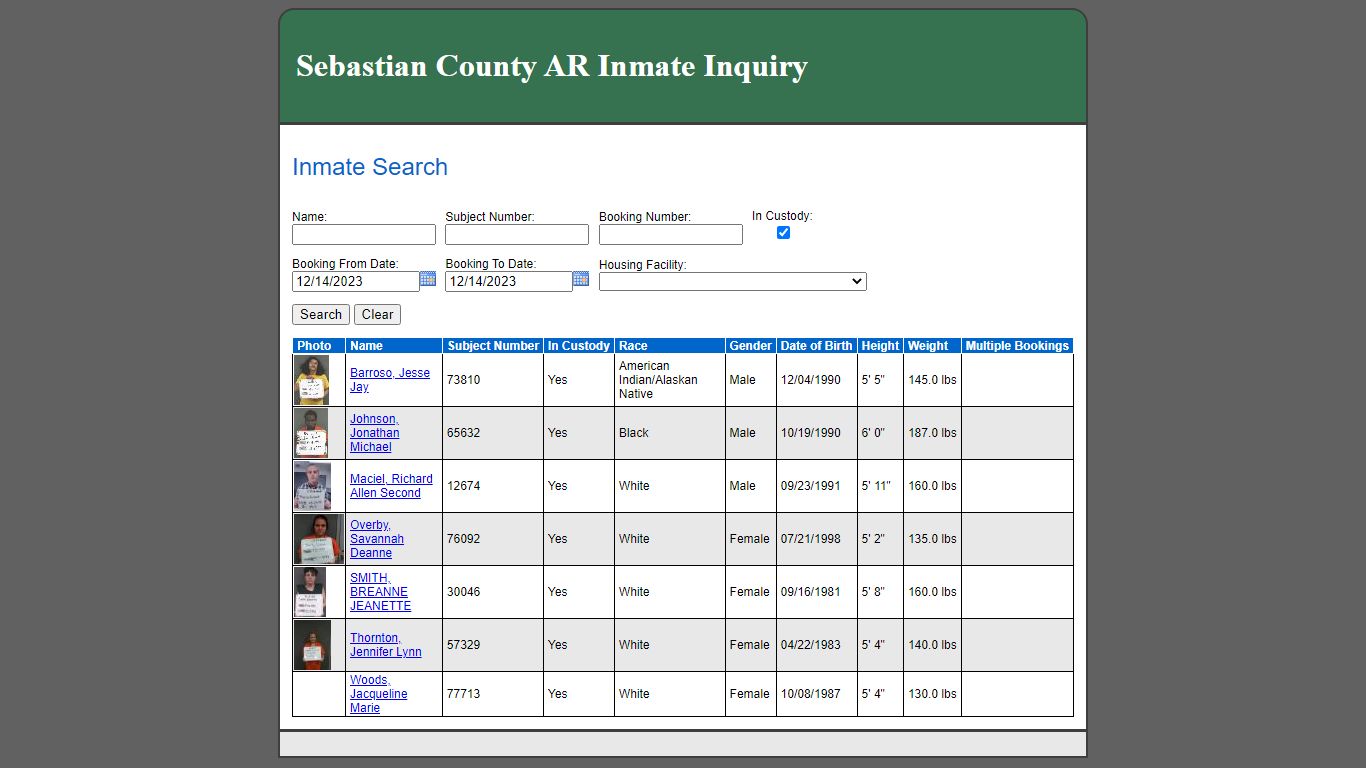1366x768 pixels.
Task: Click the Search button
Action: [x=321, y=314]
